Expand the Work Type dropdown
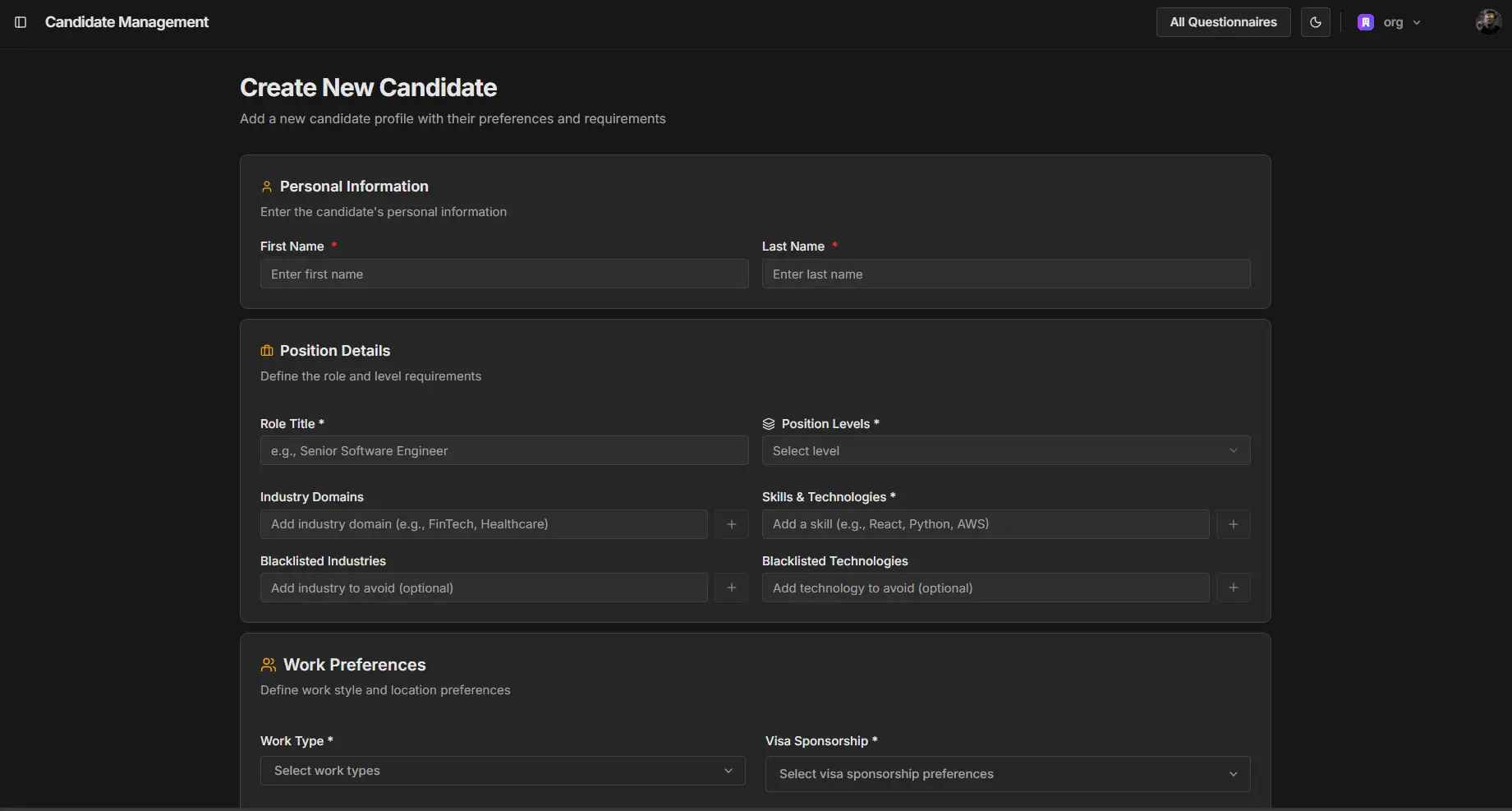This screenshot has height=811, width=1512. [503, 771]
